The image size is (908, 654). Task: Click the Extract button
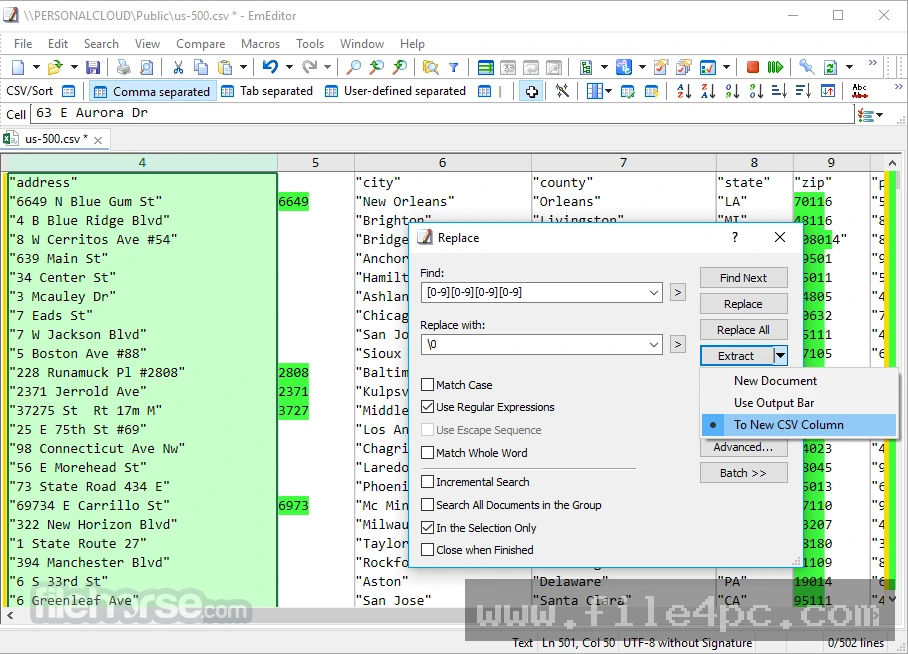coord(737,356)
